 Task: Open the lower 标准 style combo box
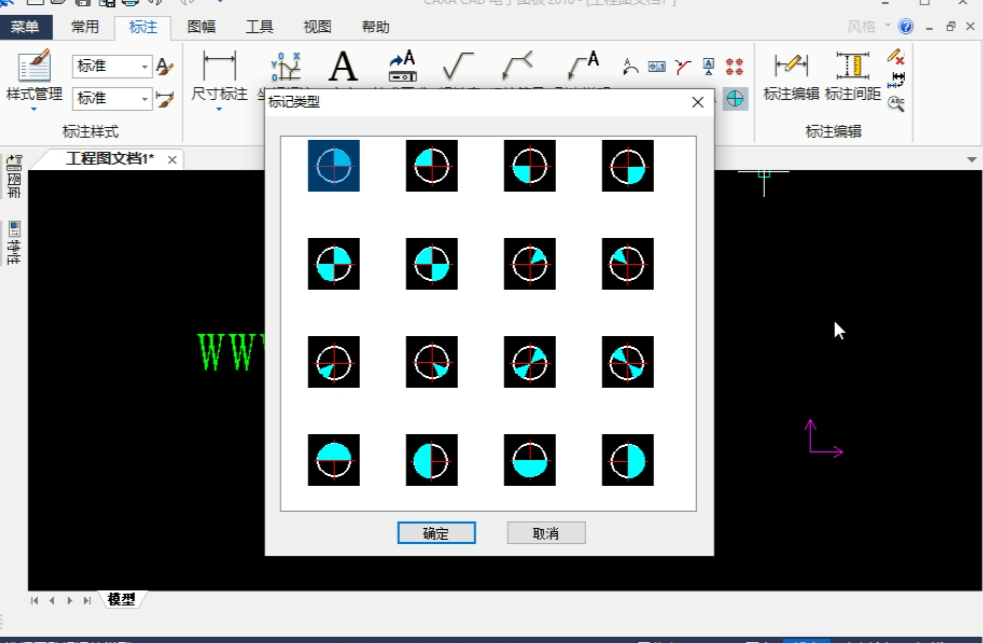[x=112, y=98]
